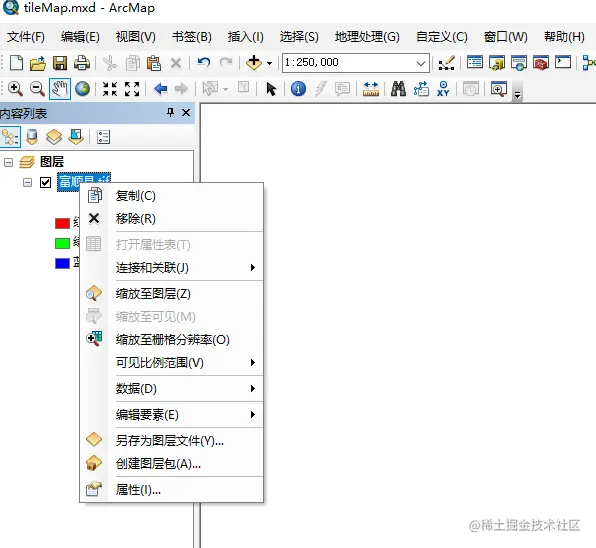Open the map scale 1:250,000 dropdown
596x548 pixels.
point(420,63)
